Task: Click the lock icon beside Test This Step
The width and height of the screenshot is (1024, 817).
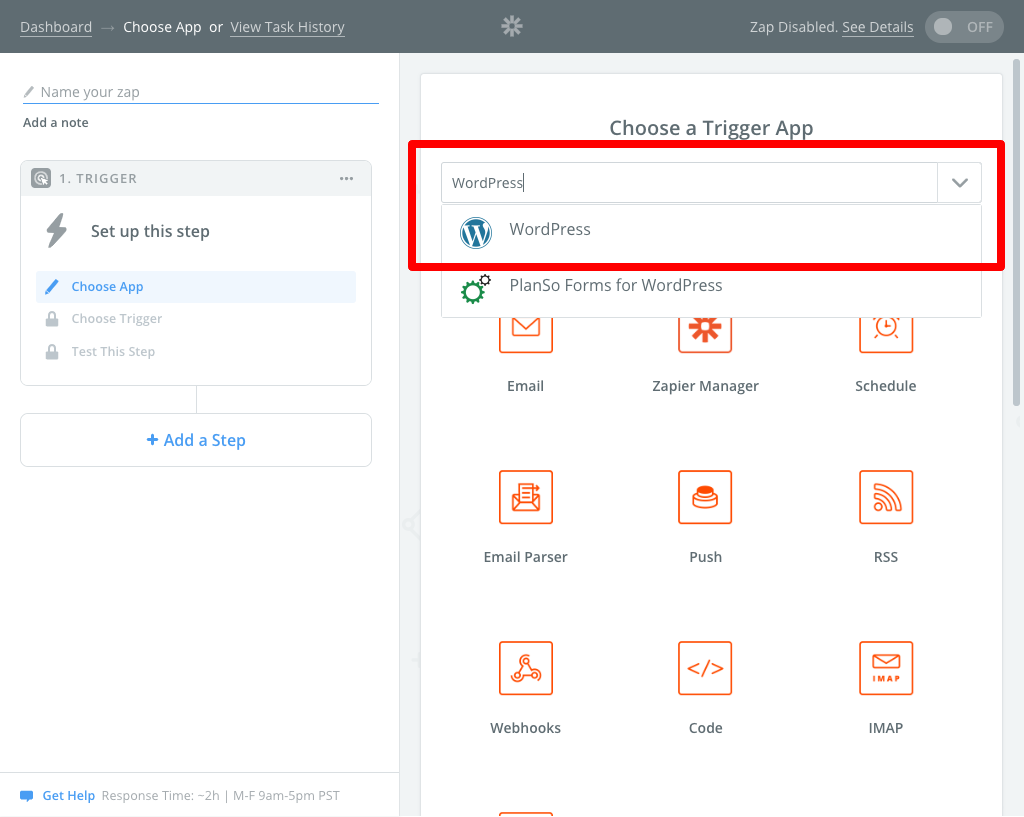Action: point(52,351)
